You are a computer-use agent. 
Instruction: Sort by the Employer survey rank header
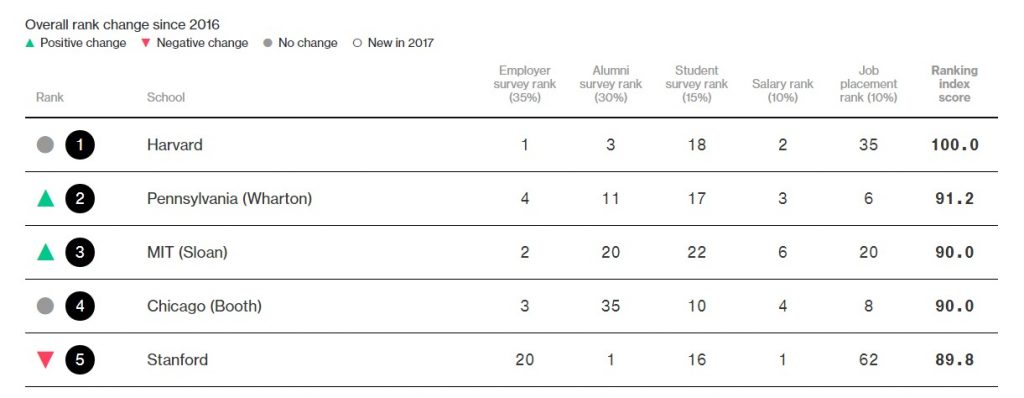click(x=524, y=84)
